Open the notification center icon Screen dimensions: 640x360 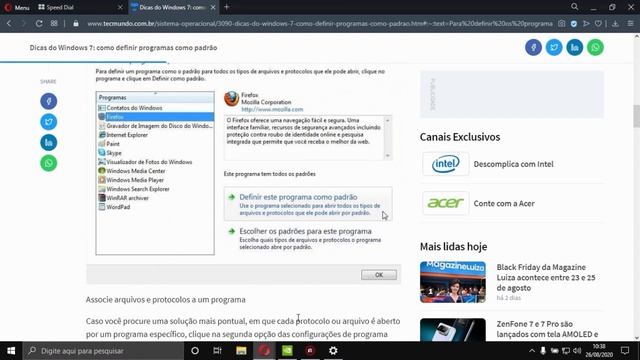(625, 351)
